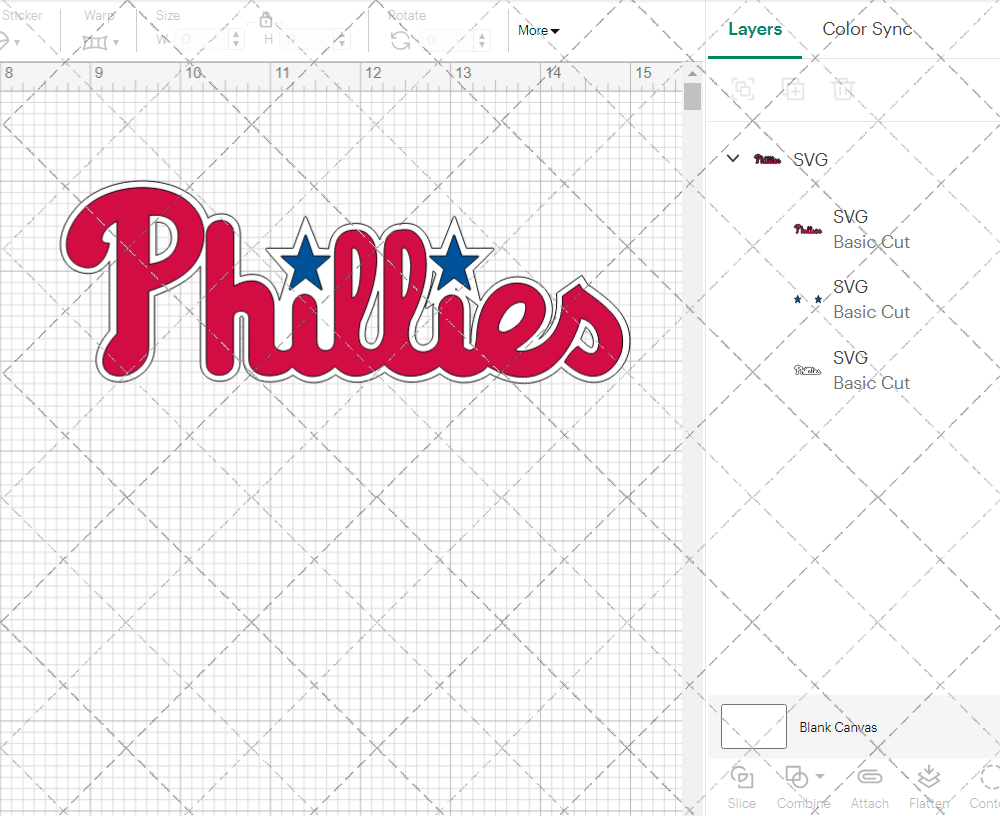Click the Attach paperclip icon
The width and height of the screenshot is (1000, 816).
(x=869, y=777)
